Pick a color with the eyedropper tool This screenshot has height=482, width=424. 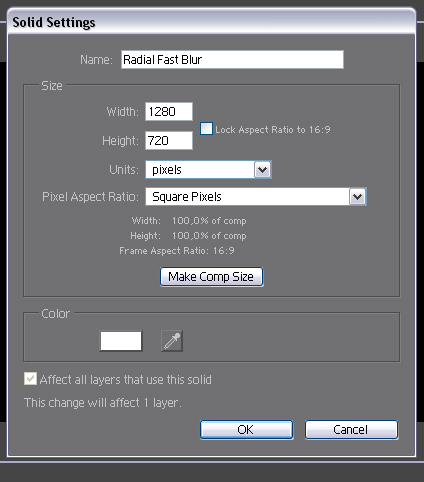[x=172, y=341]
